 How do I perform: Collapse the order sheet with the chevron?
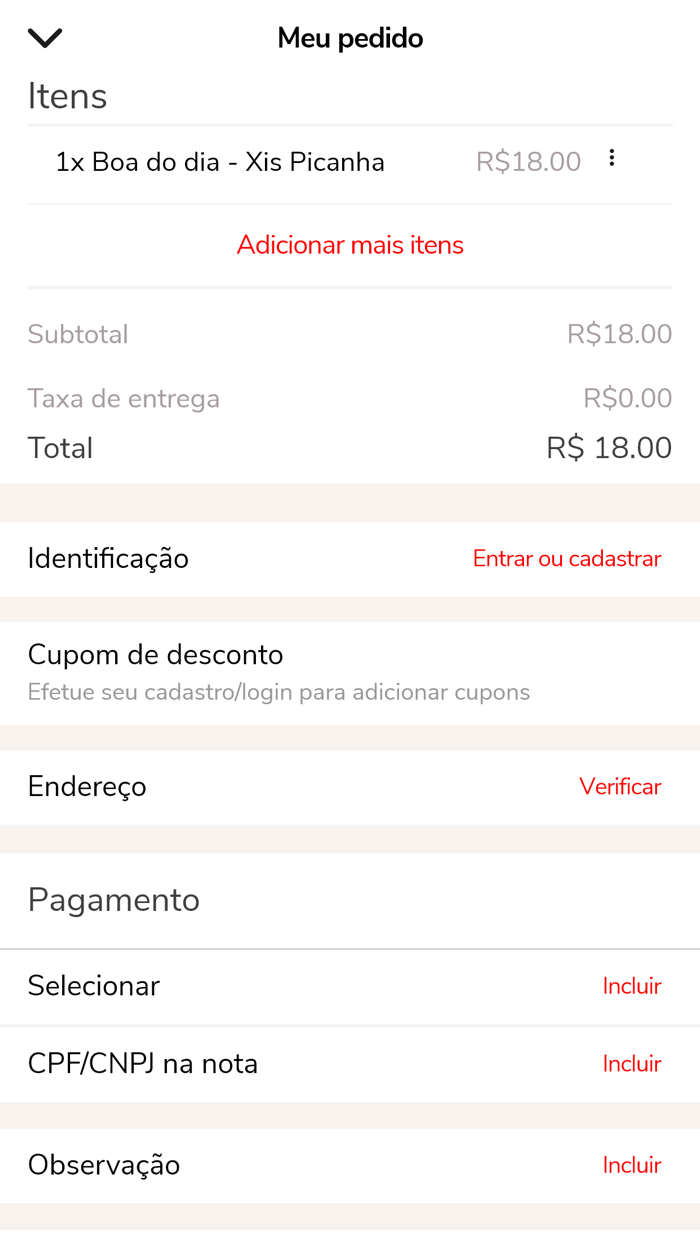(44, 37)
